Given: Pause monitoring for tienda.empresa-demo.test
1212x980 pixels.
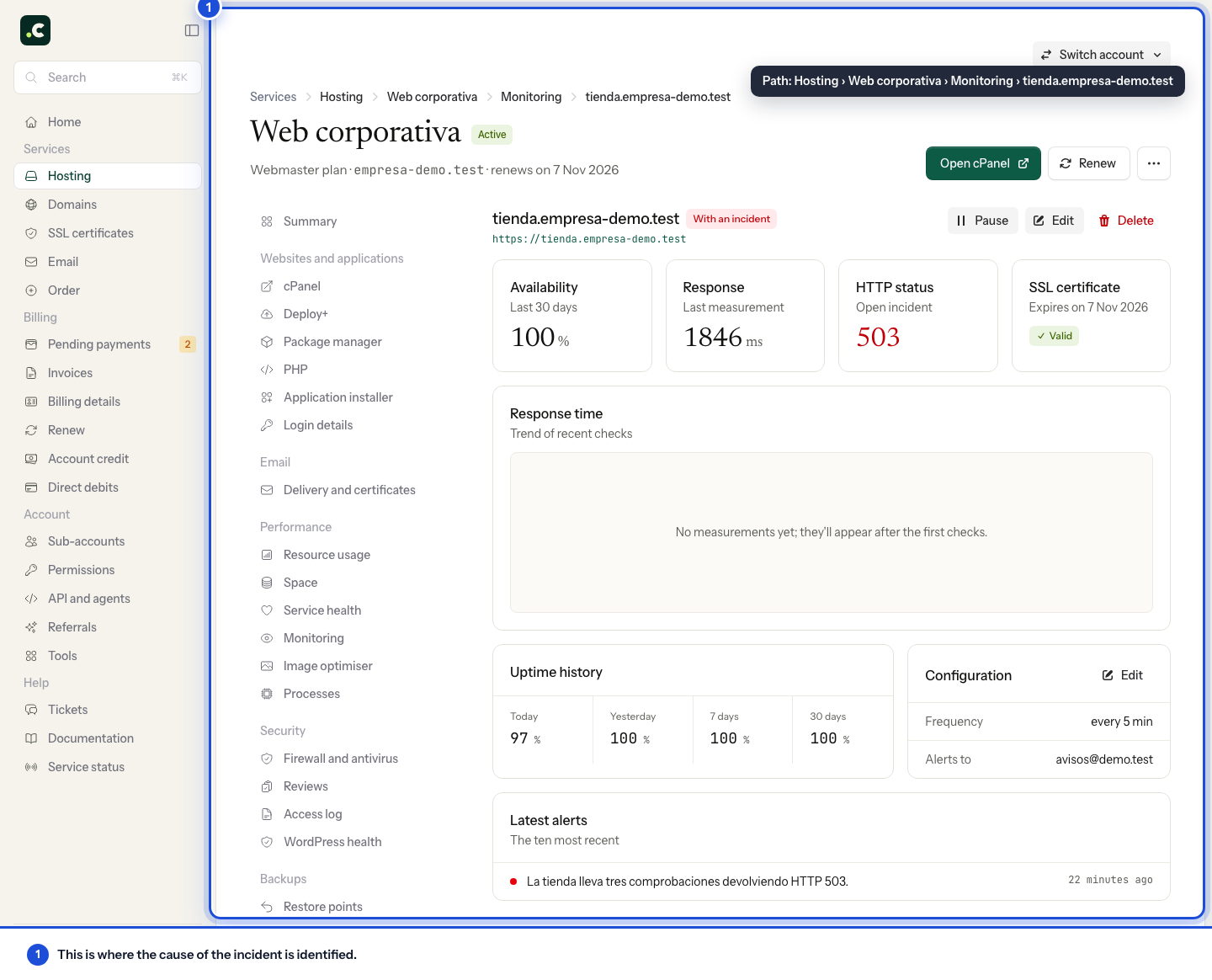Looking at the screenshot, I should (x=983, y=221).
